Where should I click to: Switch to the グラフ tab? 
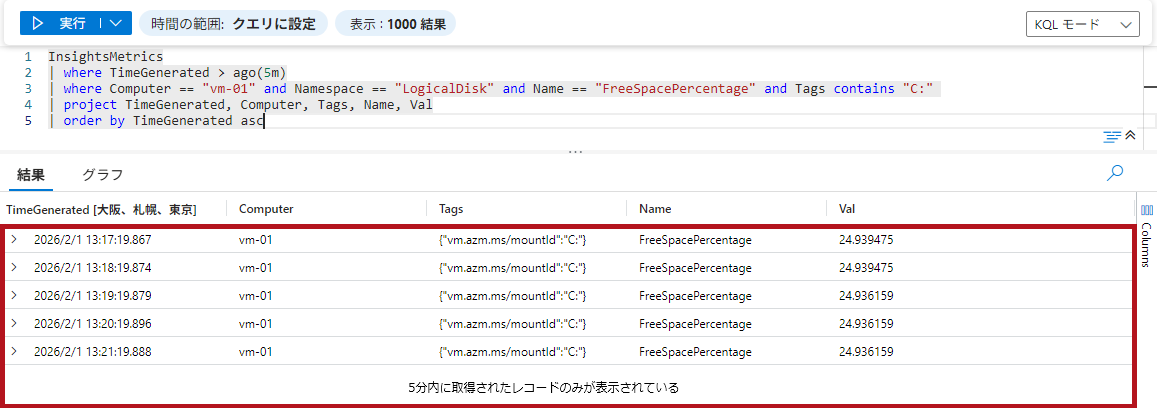pyautogui.click(x=102, y=174)
